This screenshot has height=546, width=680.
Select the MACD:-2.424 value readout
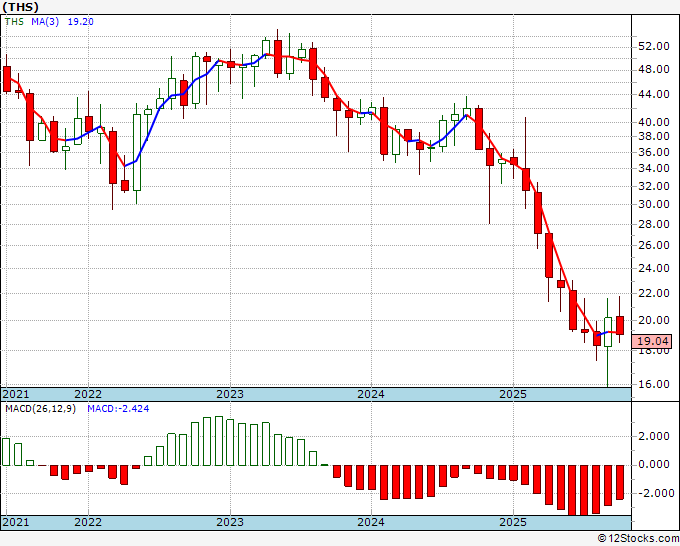pos(118,409)
